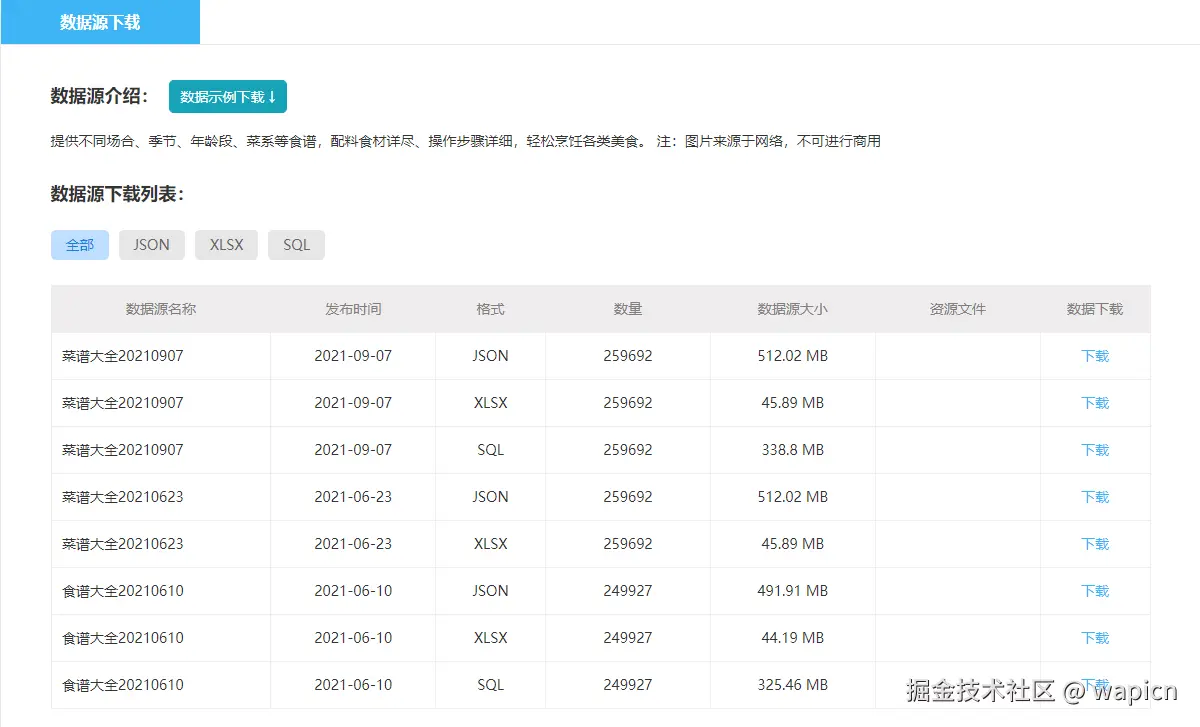Open the 数据源下载 page tab
The width and height of the screenshot is (1200, 727).
point(100,21)
